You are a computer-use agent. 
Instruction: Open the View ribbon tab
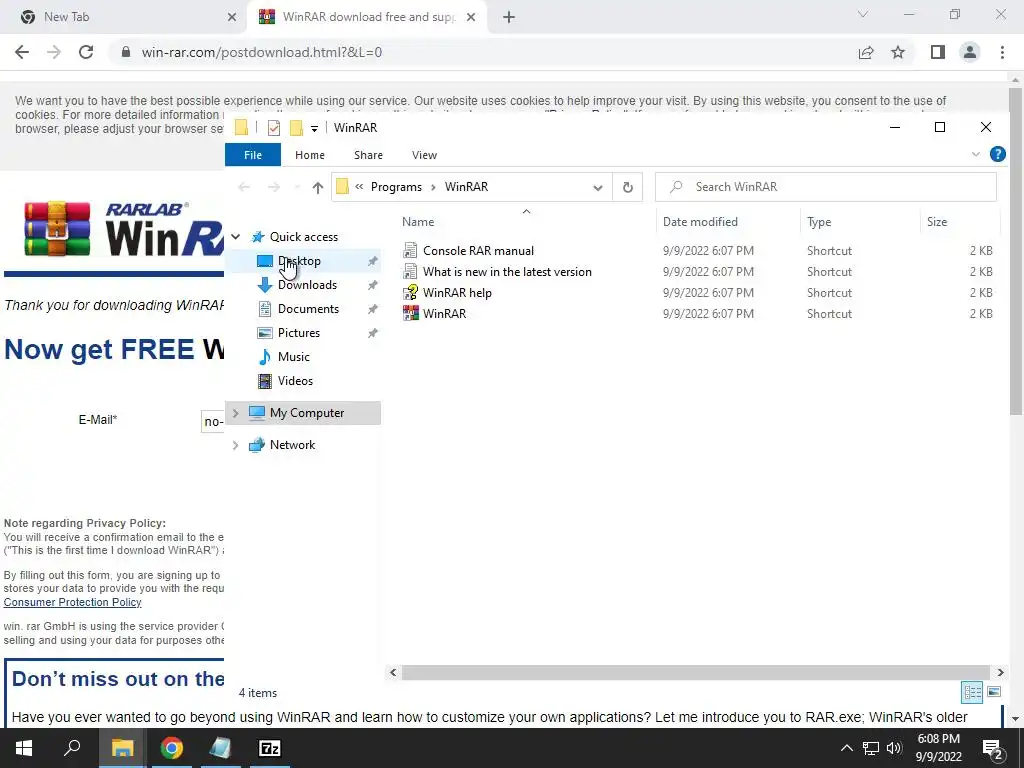pos(424,155)
